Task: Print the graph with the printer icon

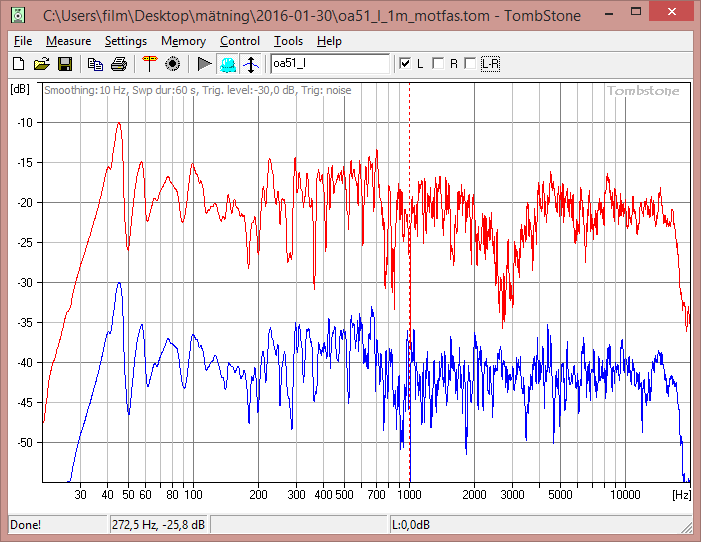Action: click(118, 64)
